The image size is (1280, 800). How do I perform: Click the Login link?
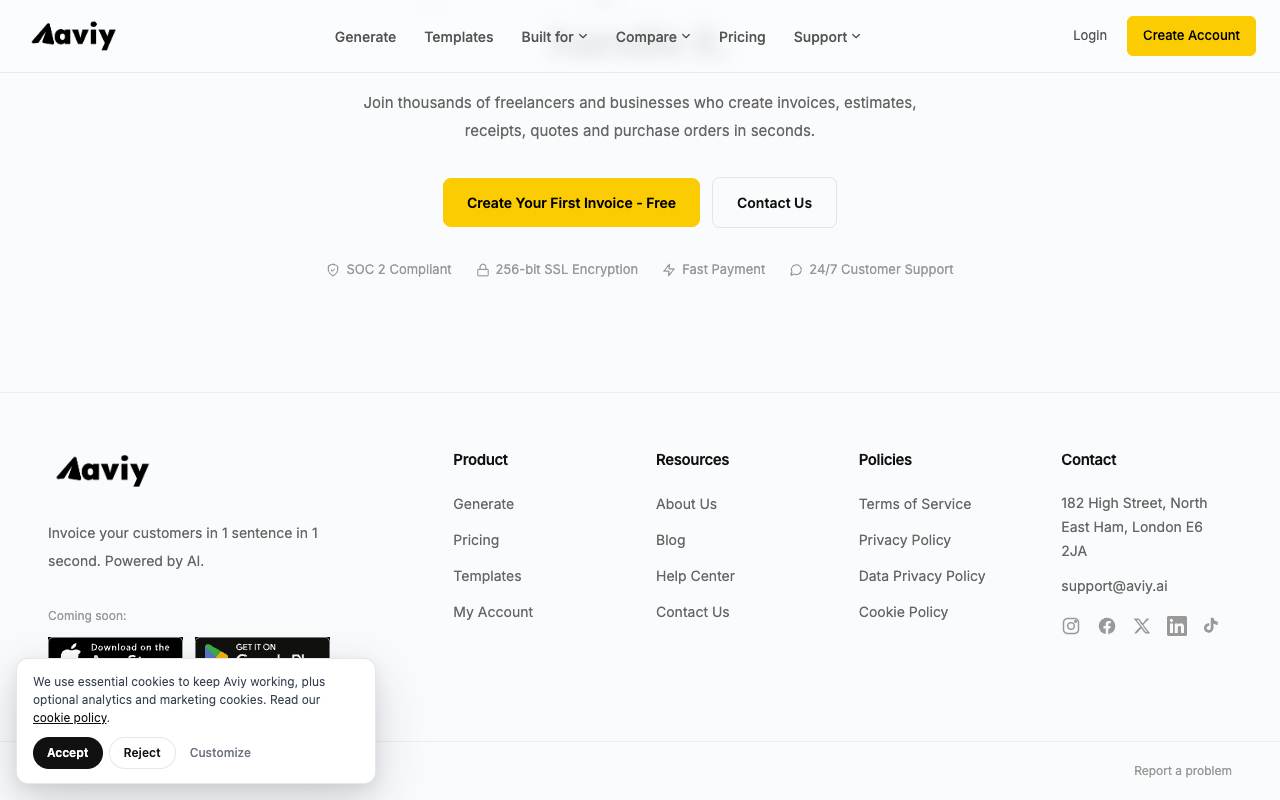[x=1090, y=35]
